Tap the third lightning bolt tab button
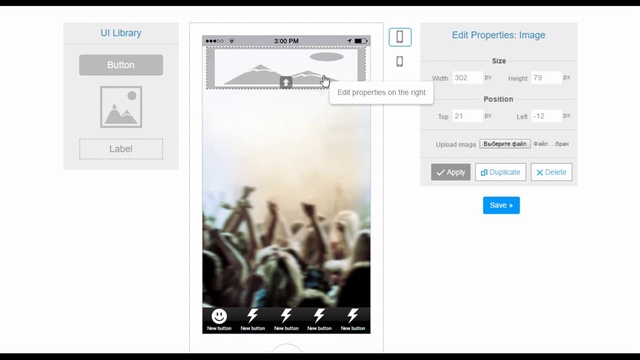The width and height of the screenshot is (640, 360). coord(286,320)
